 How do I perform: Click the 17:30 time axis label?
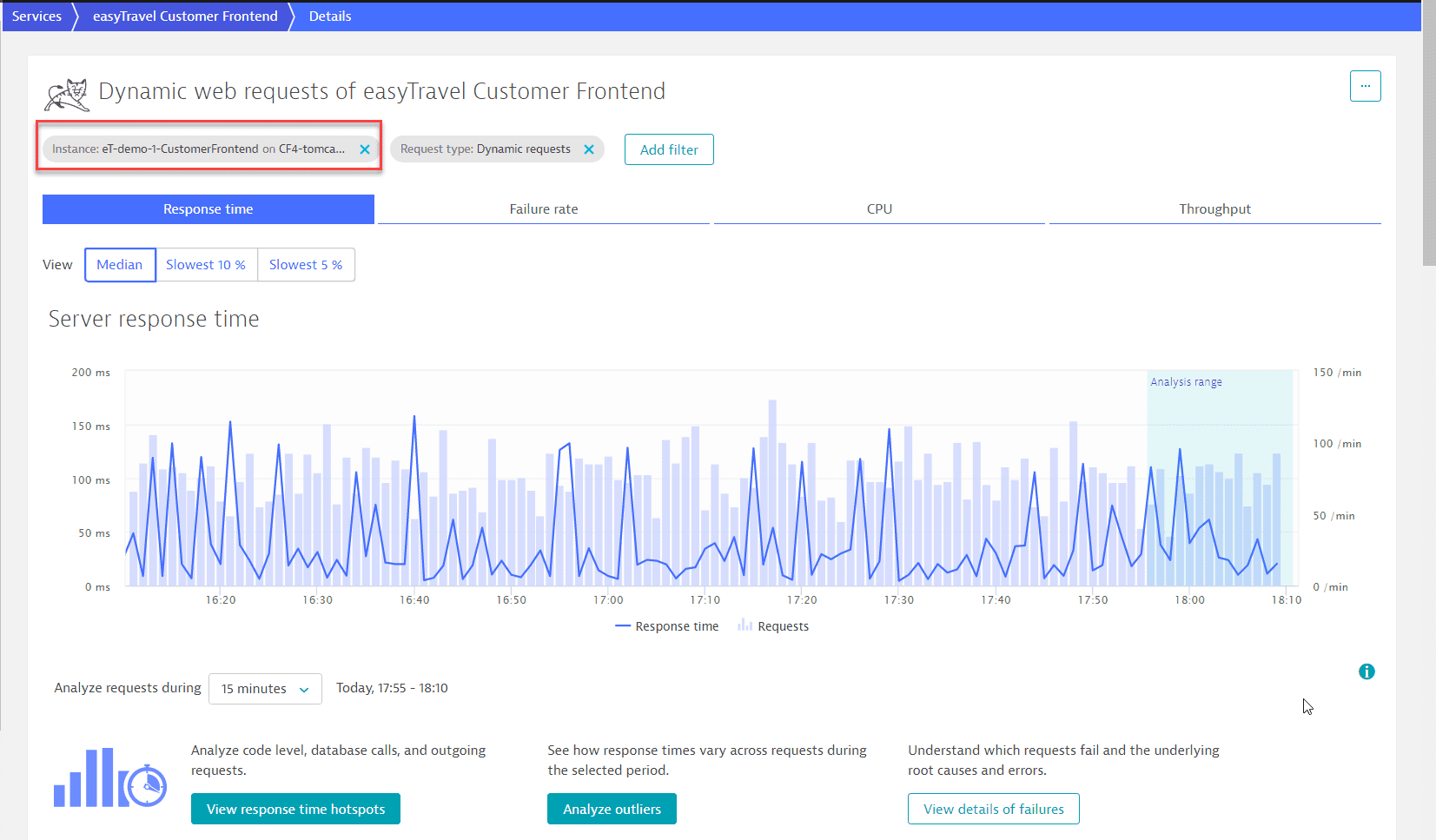point(898,600)
